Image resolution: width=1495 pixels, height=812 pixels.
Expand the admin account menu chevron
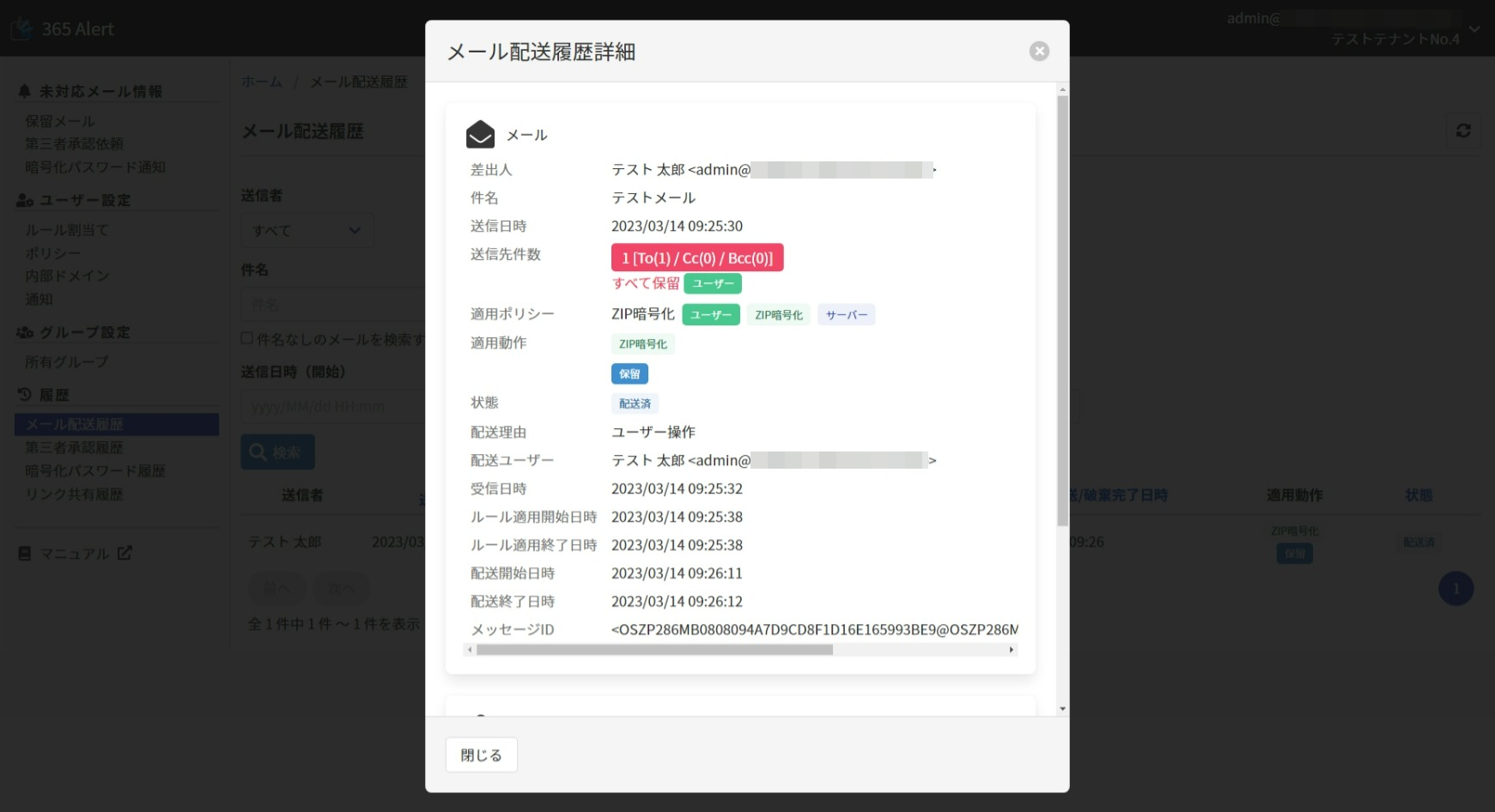(1474, 29)
